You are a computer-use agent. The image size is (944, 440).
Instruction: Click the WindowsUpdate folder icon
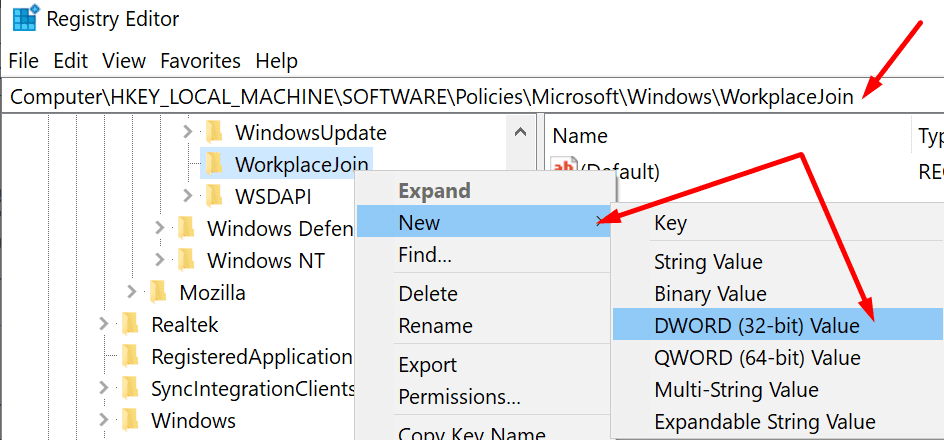coord(214,132)
